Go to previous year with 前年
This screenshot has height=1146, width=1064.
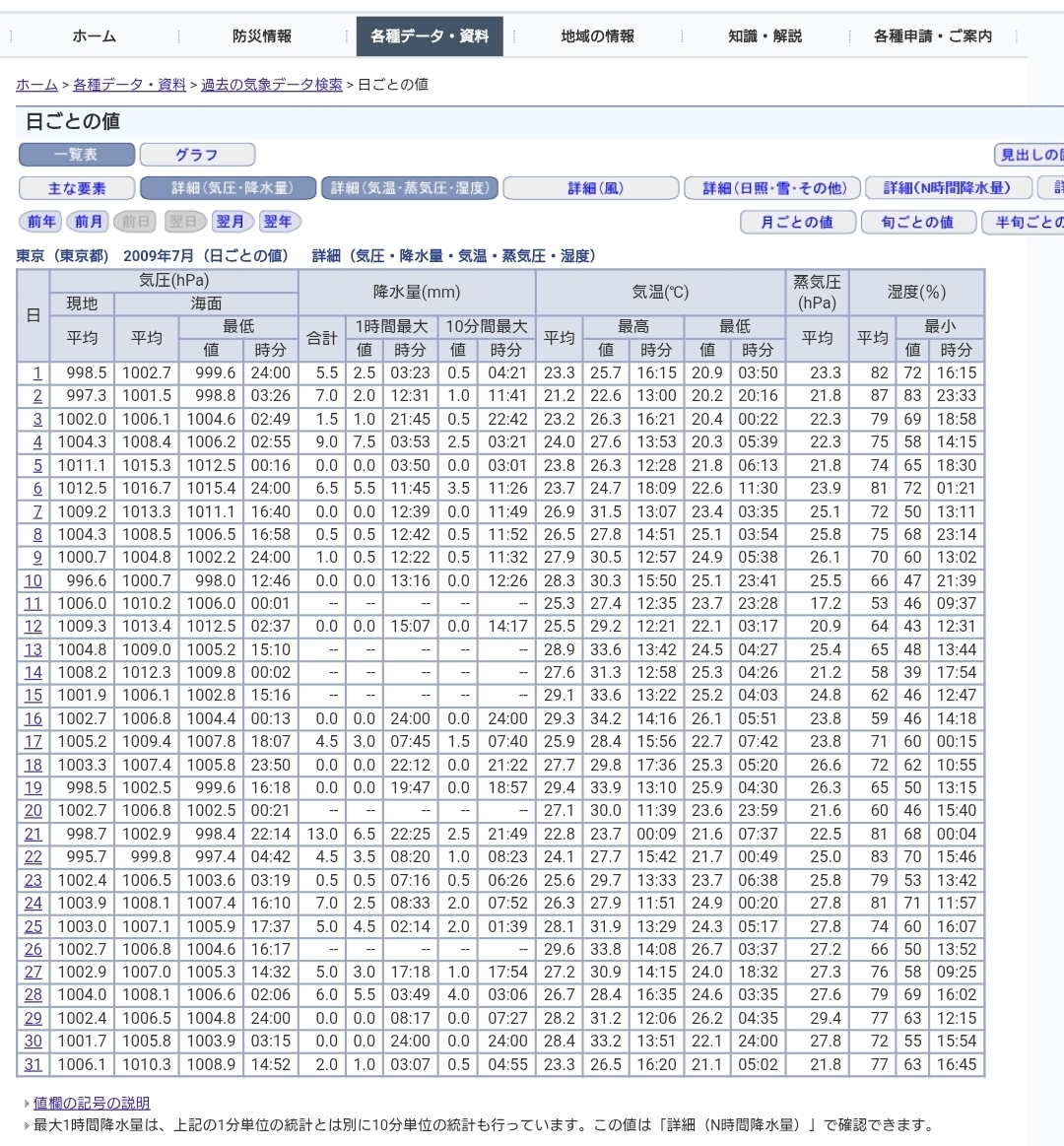41,222
